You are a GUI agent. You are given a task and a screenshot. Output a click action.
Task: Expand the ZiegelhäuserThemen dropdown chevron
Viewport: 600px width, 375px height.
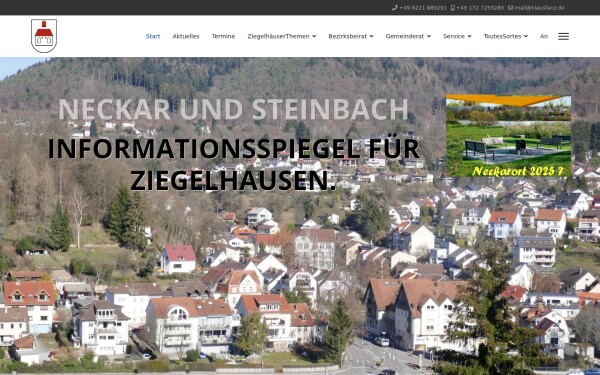point(314,36)
